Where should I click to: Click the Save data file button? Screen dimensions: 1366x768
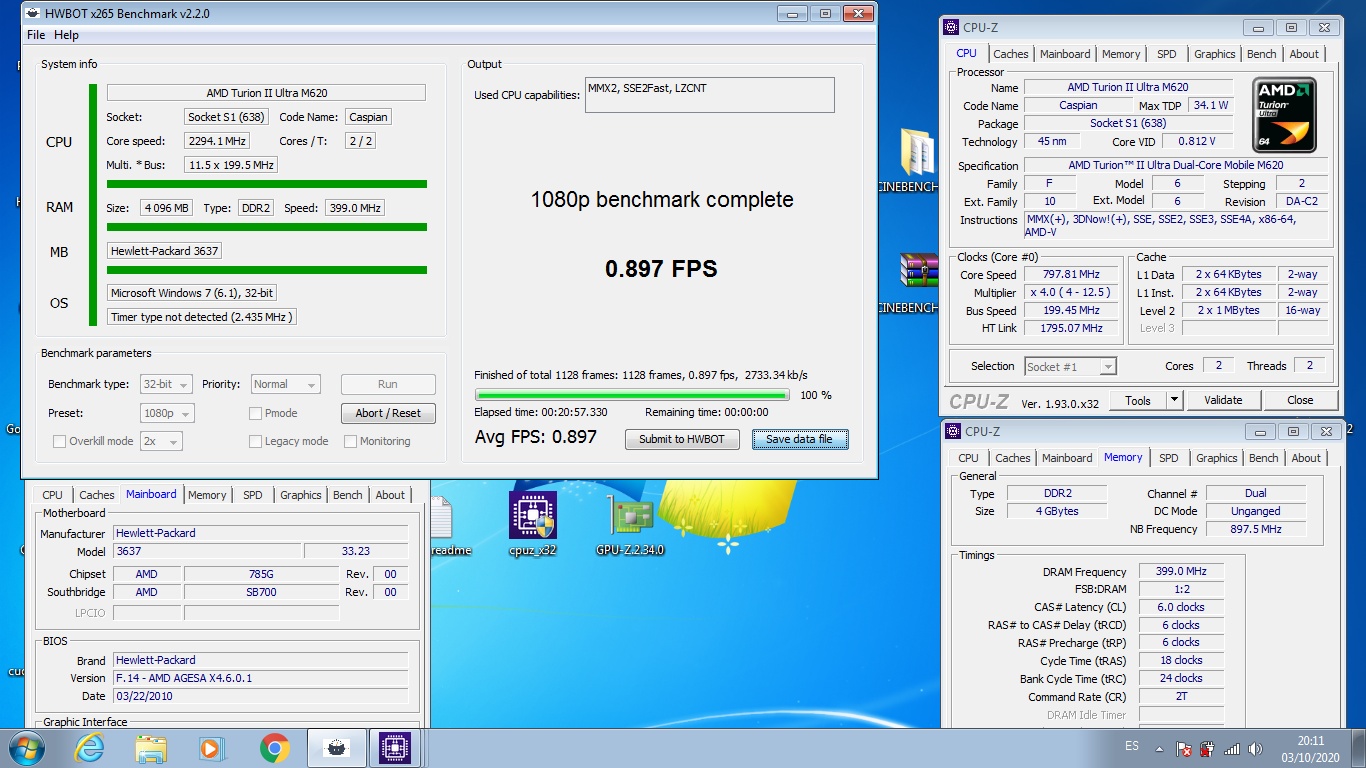(800, 439)
